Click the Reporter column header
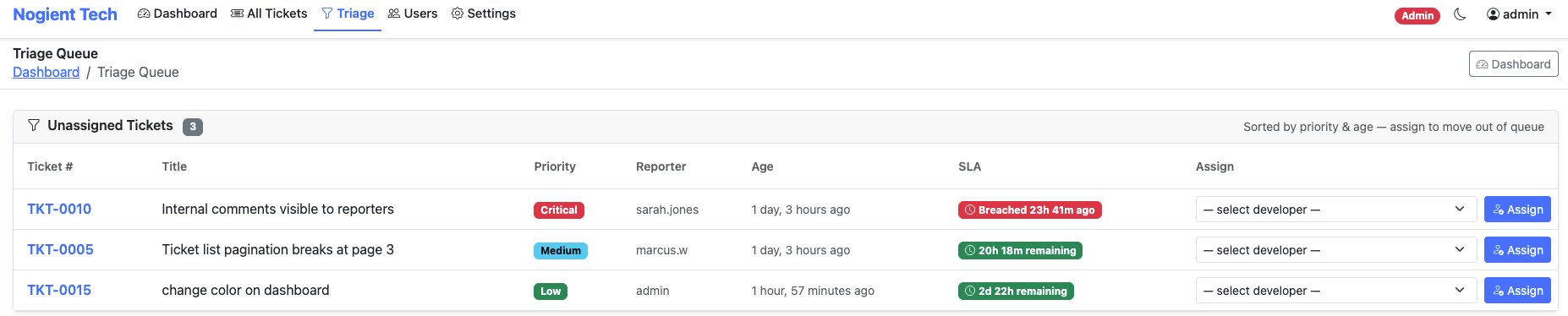The image size is (1568, 316). tap(661, 166)
